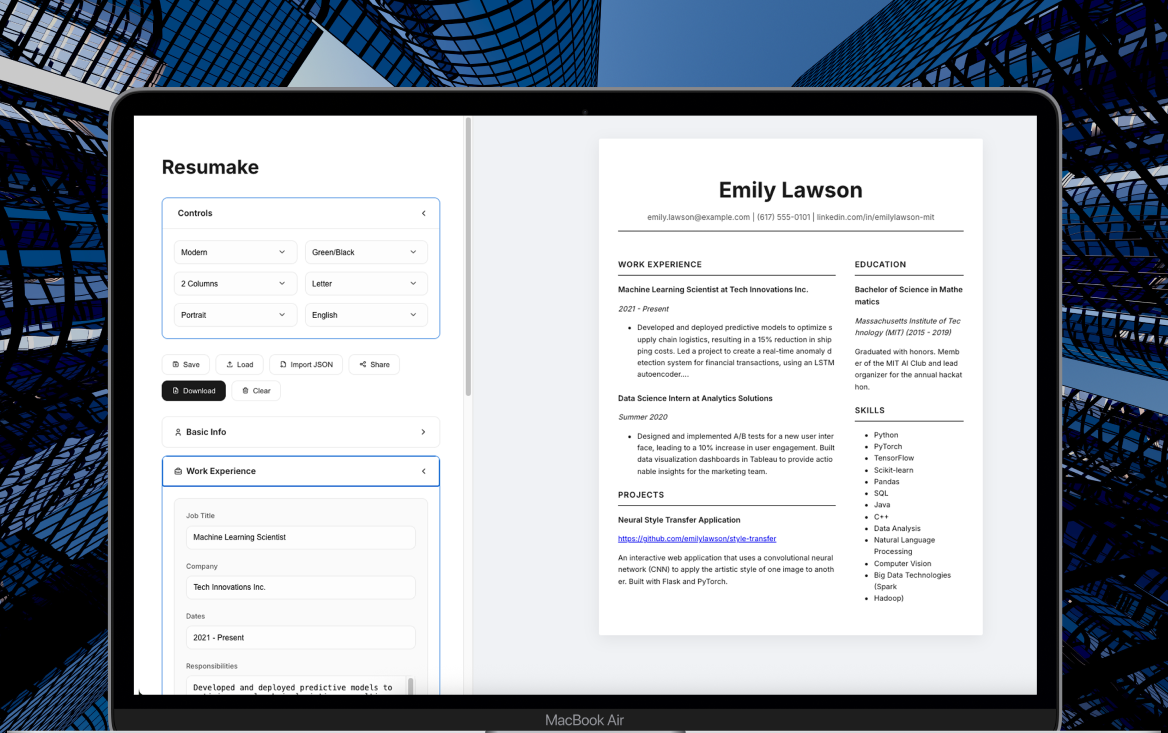Open the English language dropdown
This screenshot has width=1168, height=733.
point(366,315)
